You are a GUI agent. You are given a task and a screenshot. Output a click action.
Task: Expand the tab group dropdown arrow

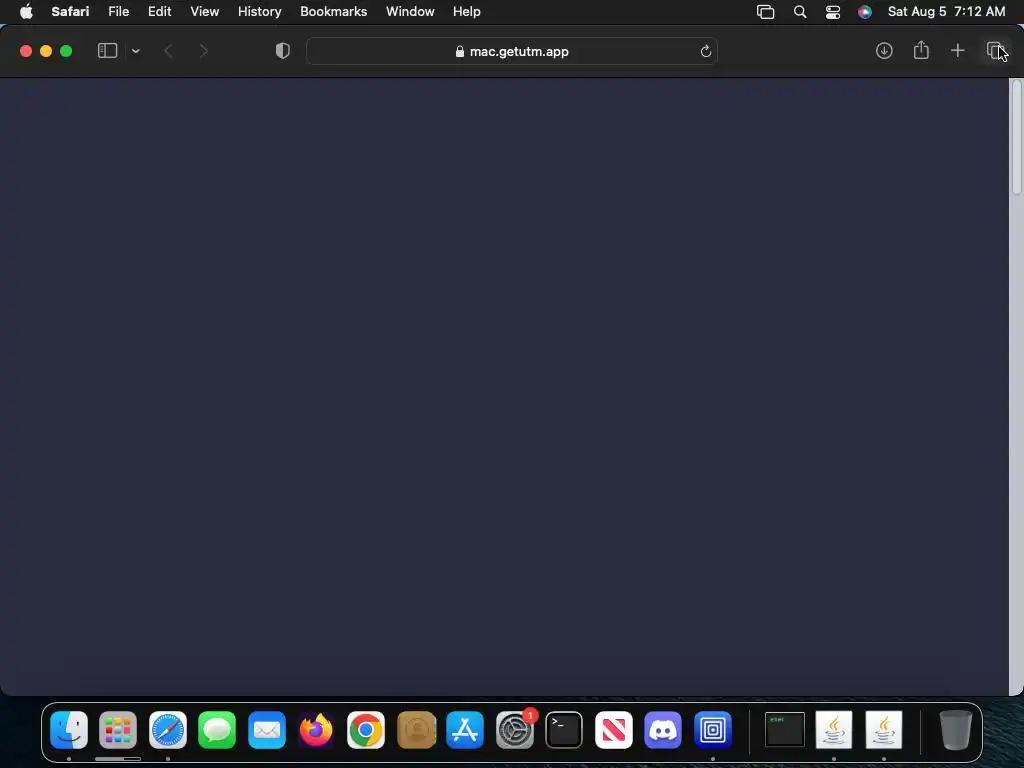tap(136, 51)
